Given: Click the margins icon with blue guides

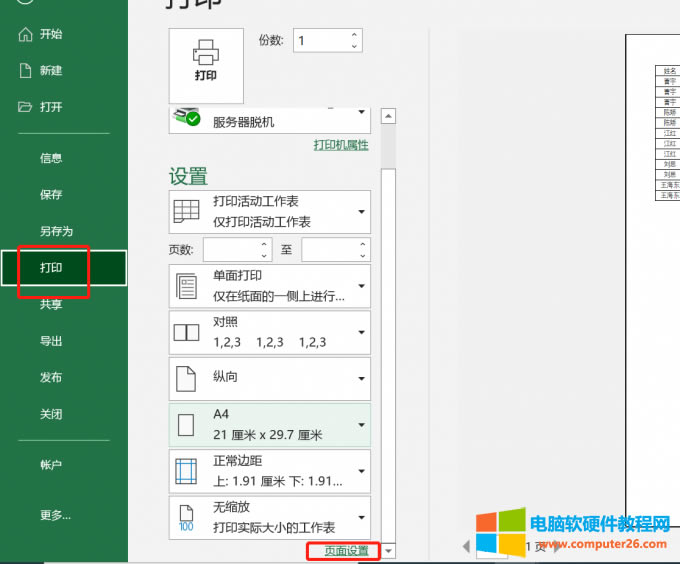Looking at the screenshot, I should [186, 471].
